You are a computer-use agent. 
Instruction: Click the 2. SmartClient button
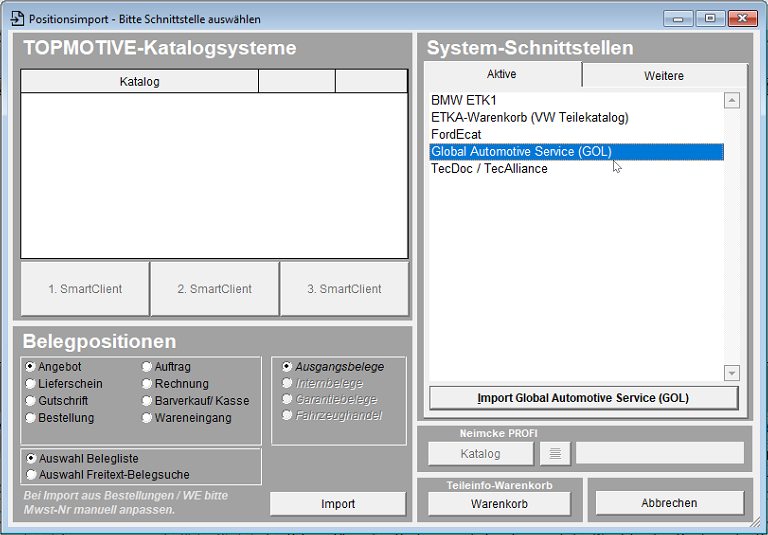tap(215, 289)
